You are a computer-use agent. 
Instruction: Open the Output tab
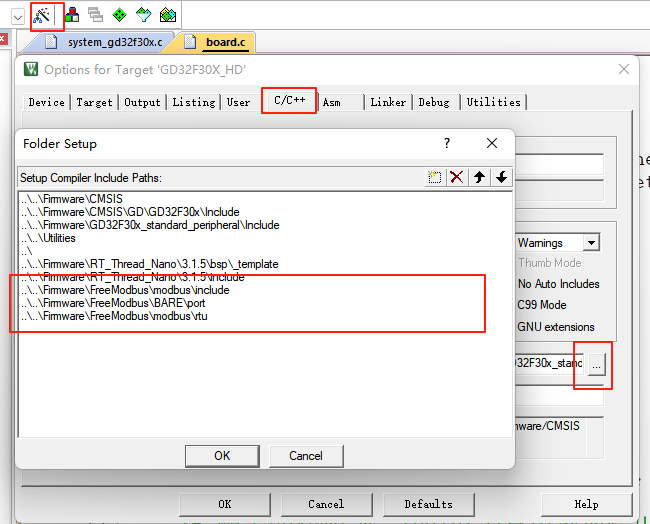[142, 102]
